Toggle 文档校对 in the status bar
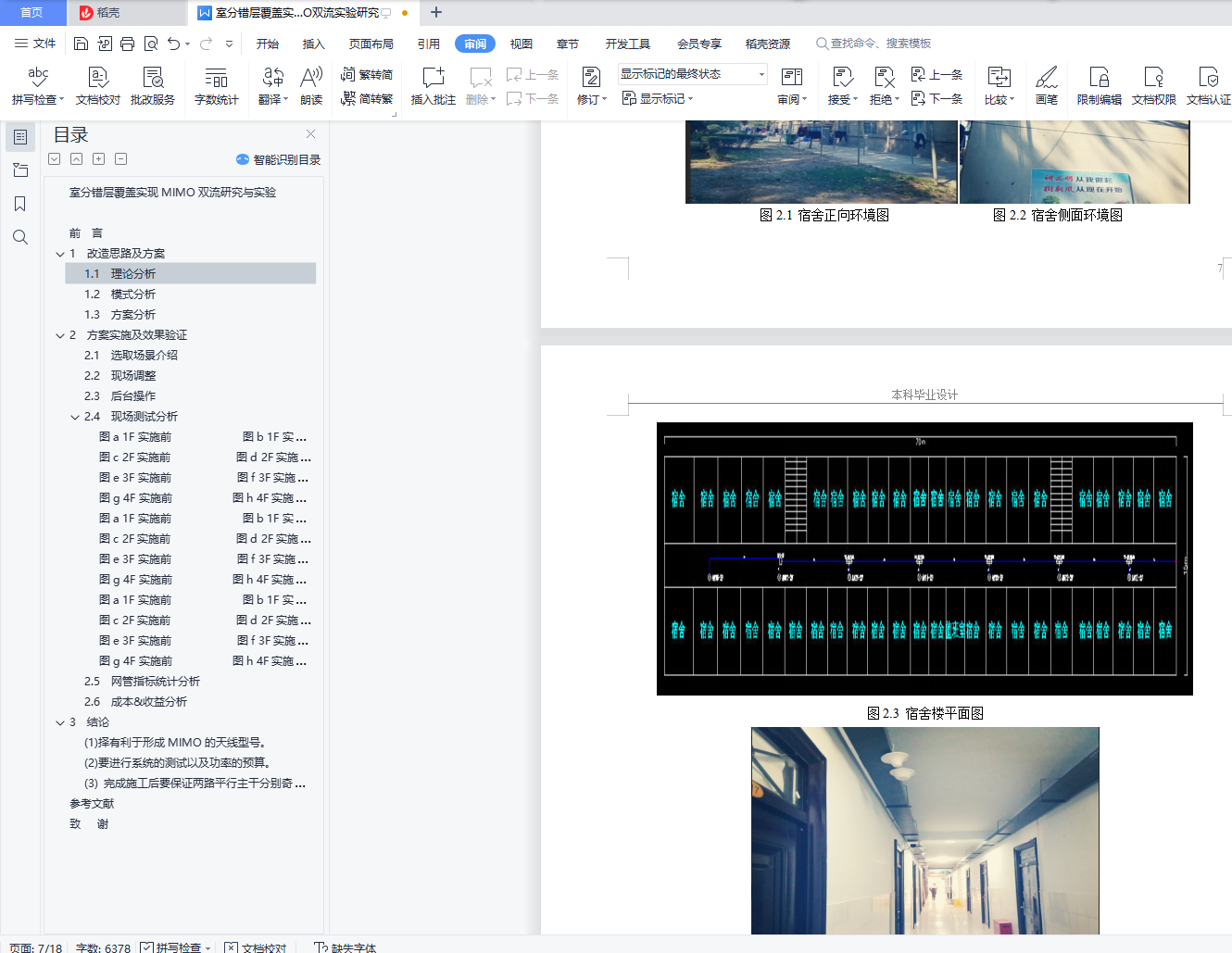The width and height of the screenshot is (1232, 953). (x=256, y=947)
